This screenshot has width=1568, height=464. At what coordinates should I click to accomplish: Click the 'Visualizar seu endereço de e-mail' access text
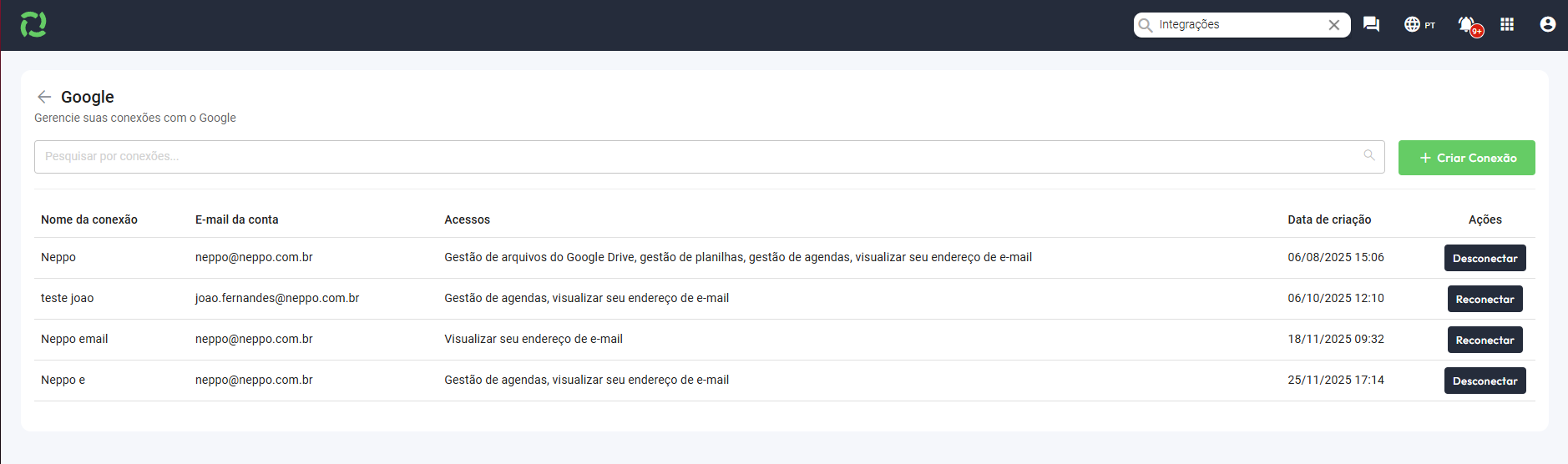pos(534,339)
